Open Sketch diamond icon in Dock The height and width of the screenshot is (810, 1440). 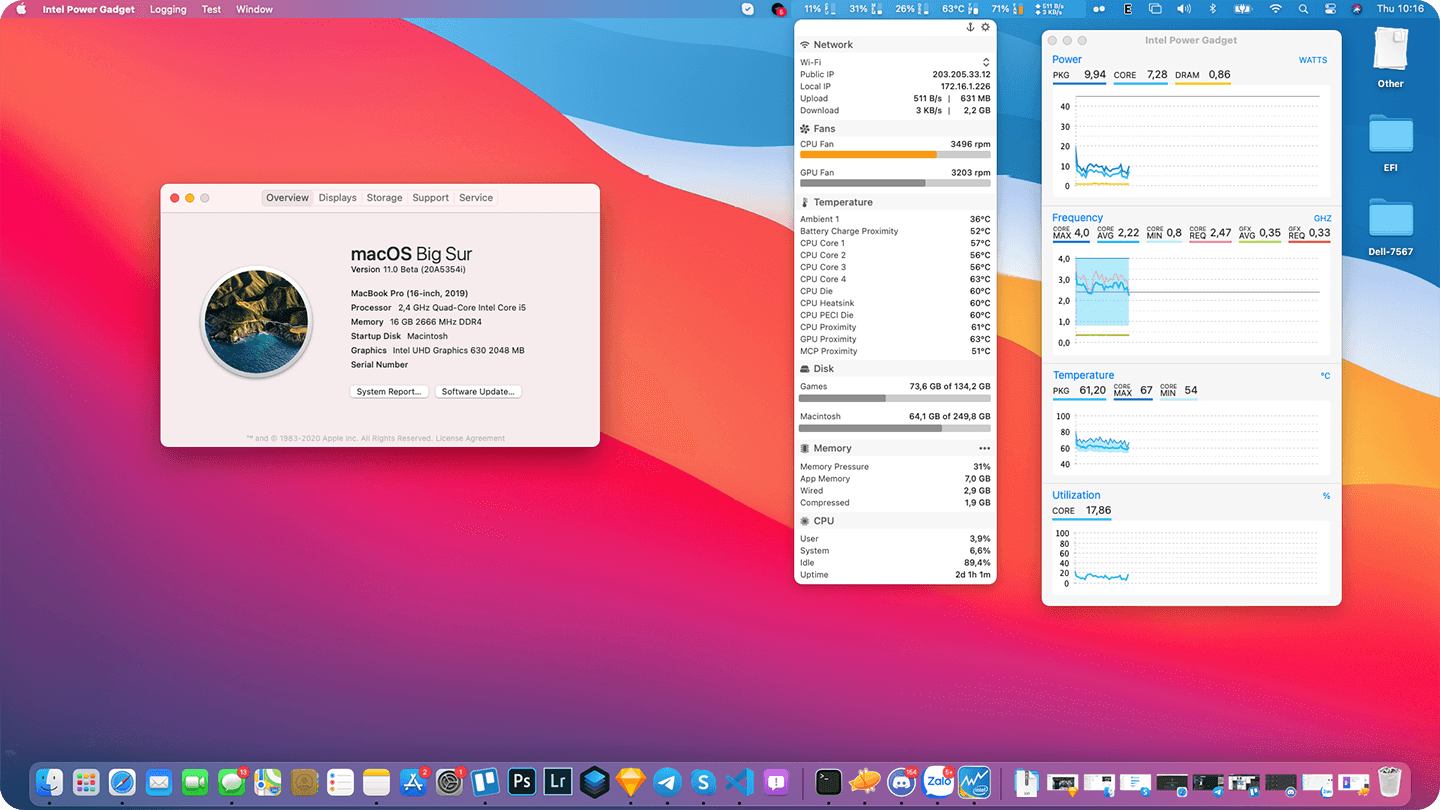click(x=630, y=782)
